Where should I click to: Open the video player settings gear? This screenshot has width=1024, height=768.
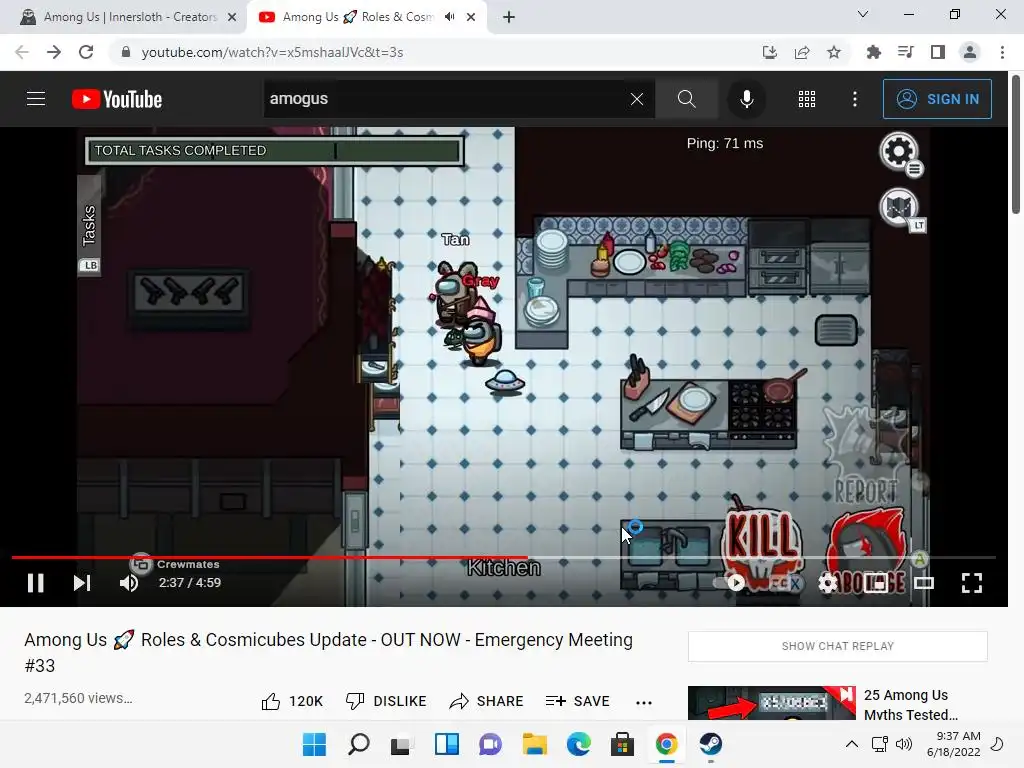pyautogui.click(x=827, y=583)
